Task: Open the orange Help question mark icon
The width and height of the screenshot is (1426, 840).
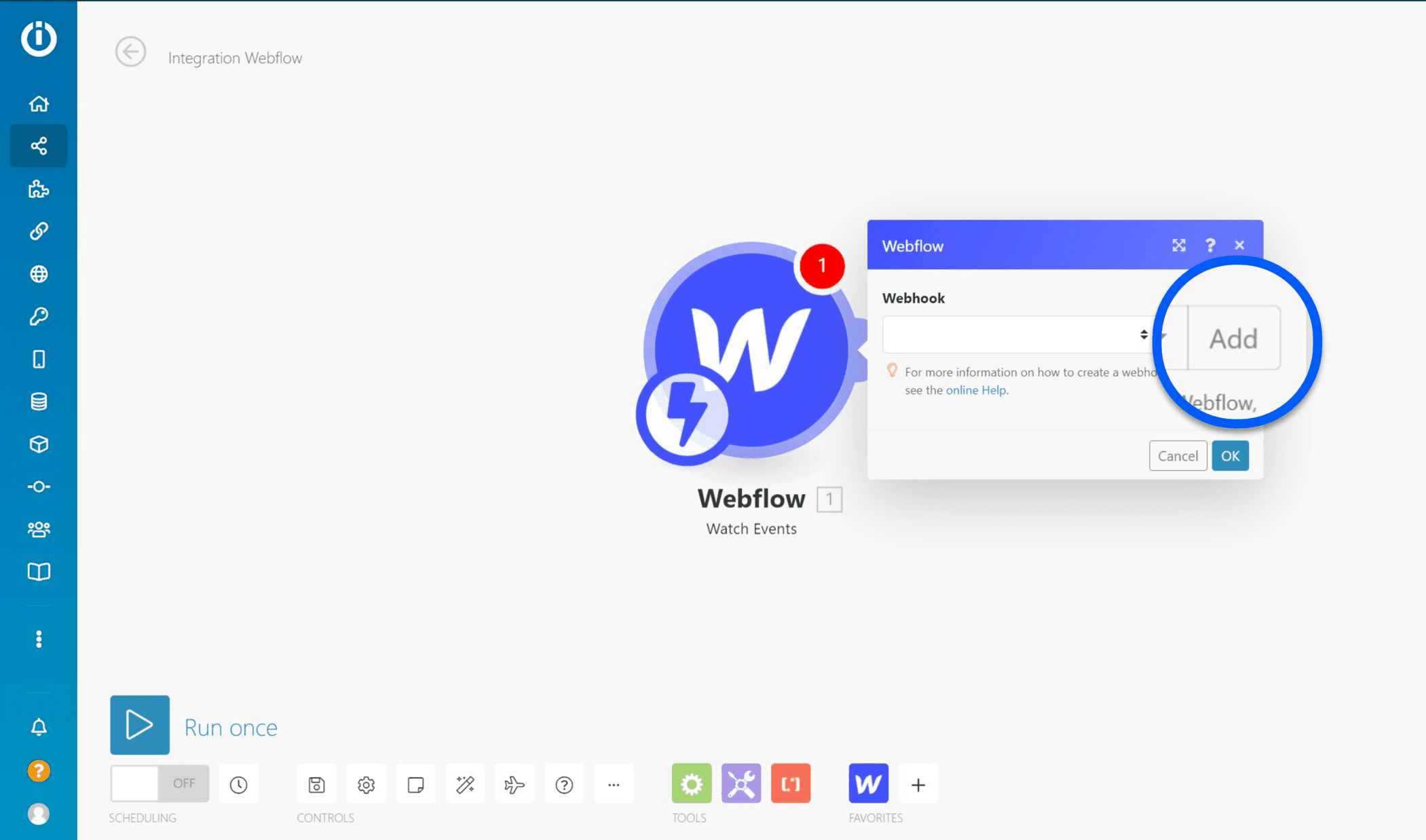Action: (x=39, y=771)
